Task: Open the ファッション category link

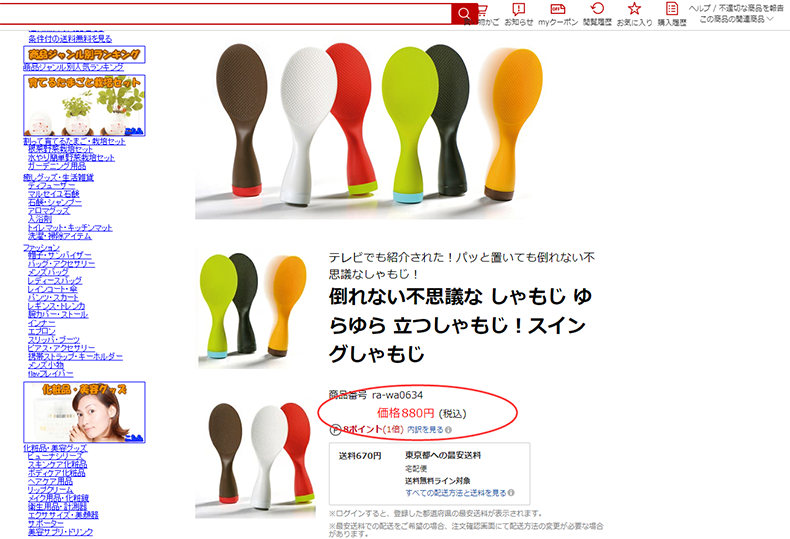Action: point(41,247)
